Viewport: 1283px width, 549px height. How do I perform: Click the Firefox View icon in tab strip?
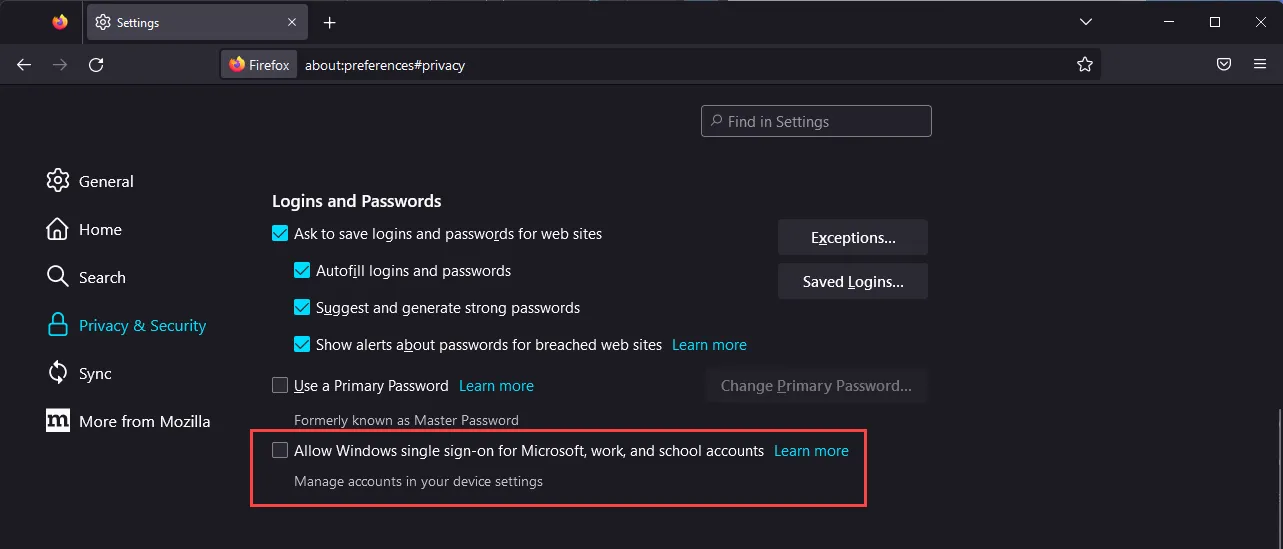tap(60, 22)
